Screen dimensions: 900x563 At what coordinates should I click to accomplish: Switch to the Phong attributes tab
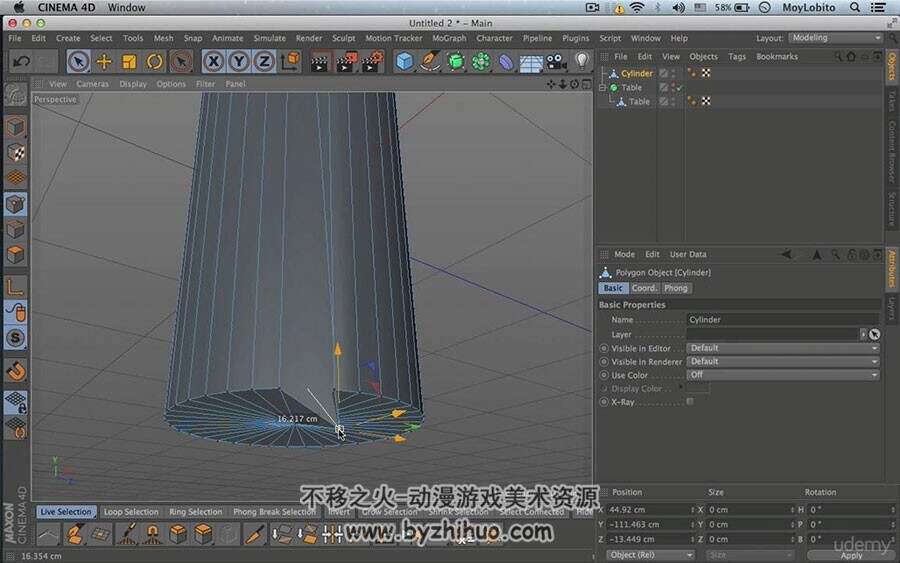pyautogui.click(x=676, y=288)
